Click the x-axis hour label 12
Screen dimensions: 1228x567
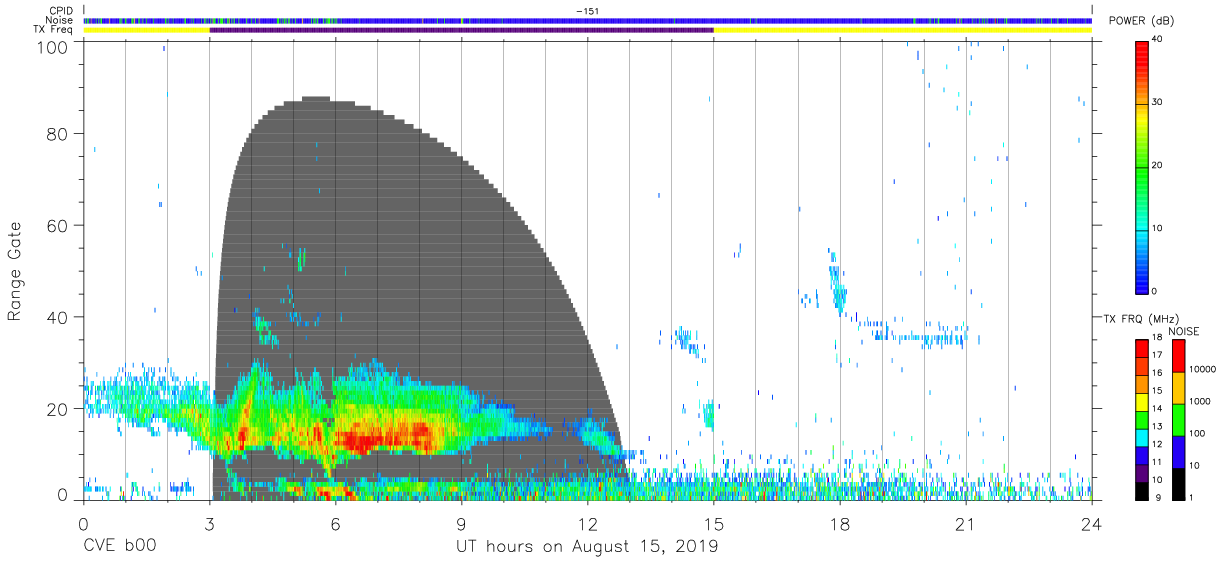tap(587, 524)
